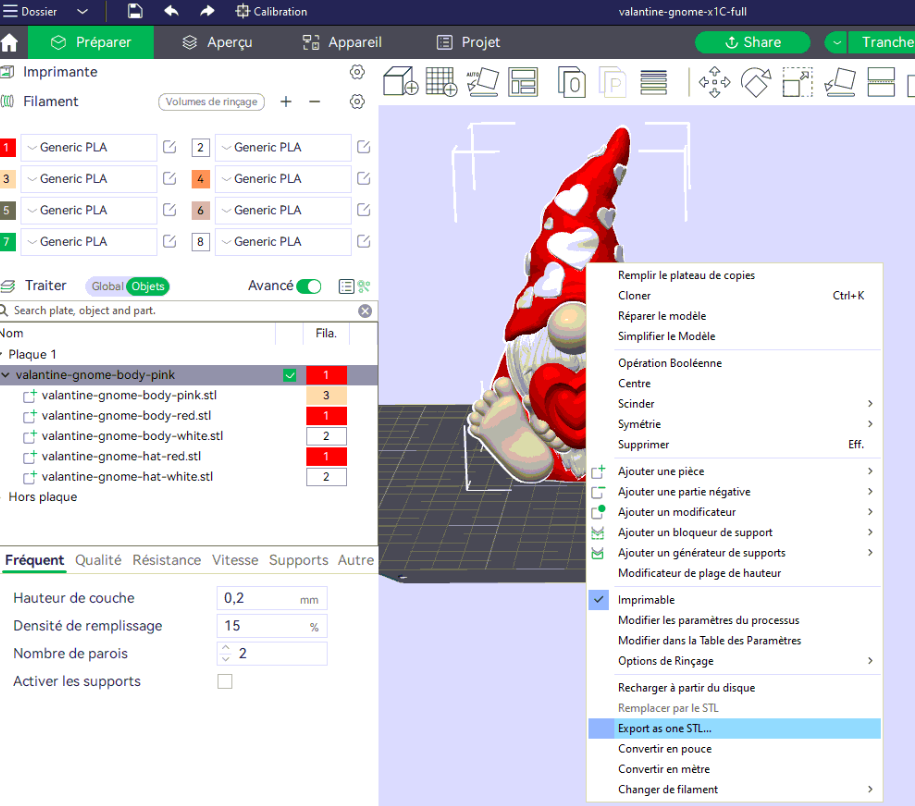
Task: Clear the object search field
Action: 365,310
